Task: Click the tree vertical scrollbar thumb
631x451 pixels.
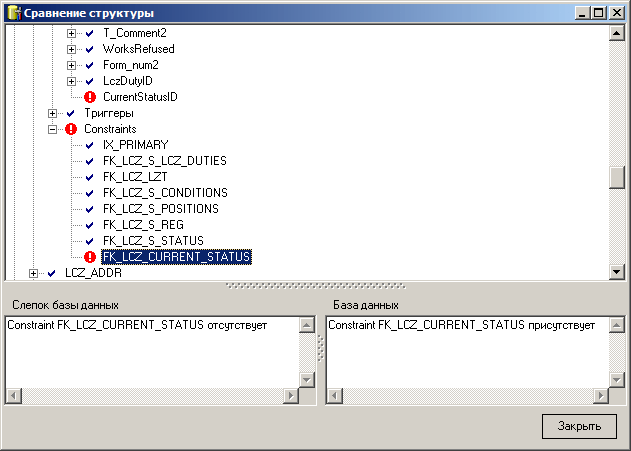Action: point(617,177)
